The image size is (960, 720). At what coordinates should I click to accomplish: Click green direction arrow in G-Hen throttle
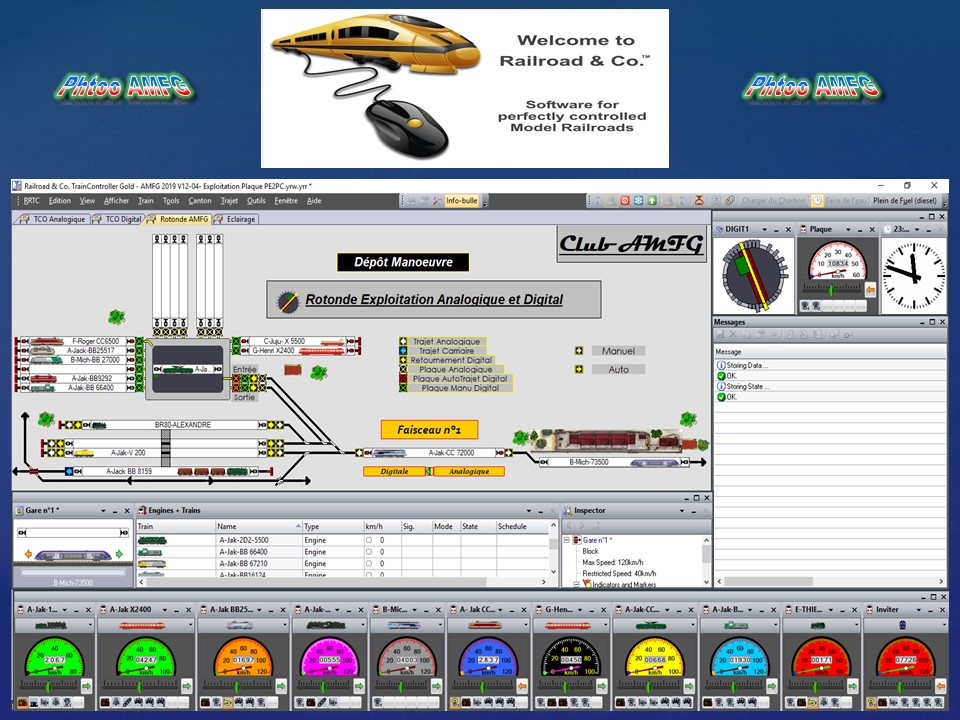coord(601,686)
